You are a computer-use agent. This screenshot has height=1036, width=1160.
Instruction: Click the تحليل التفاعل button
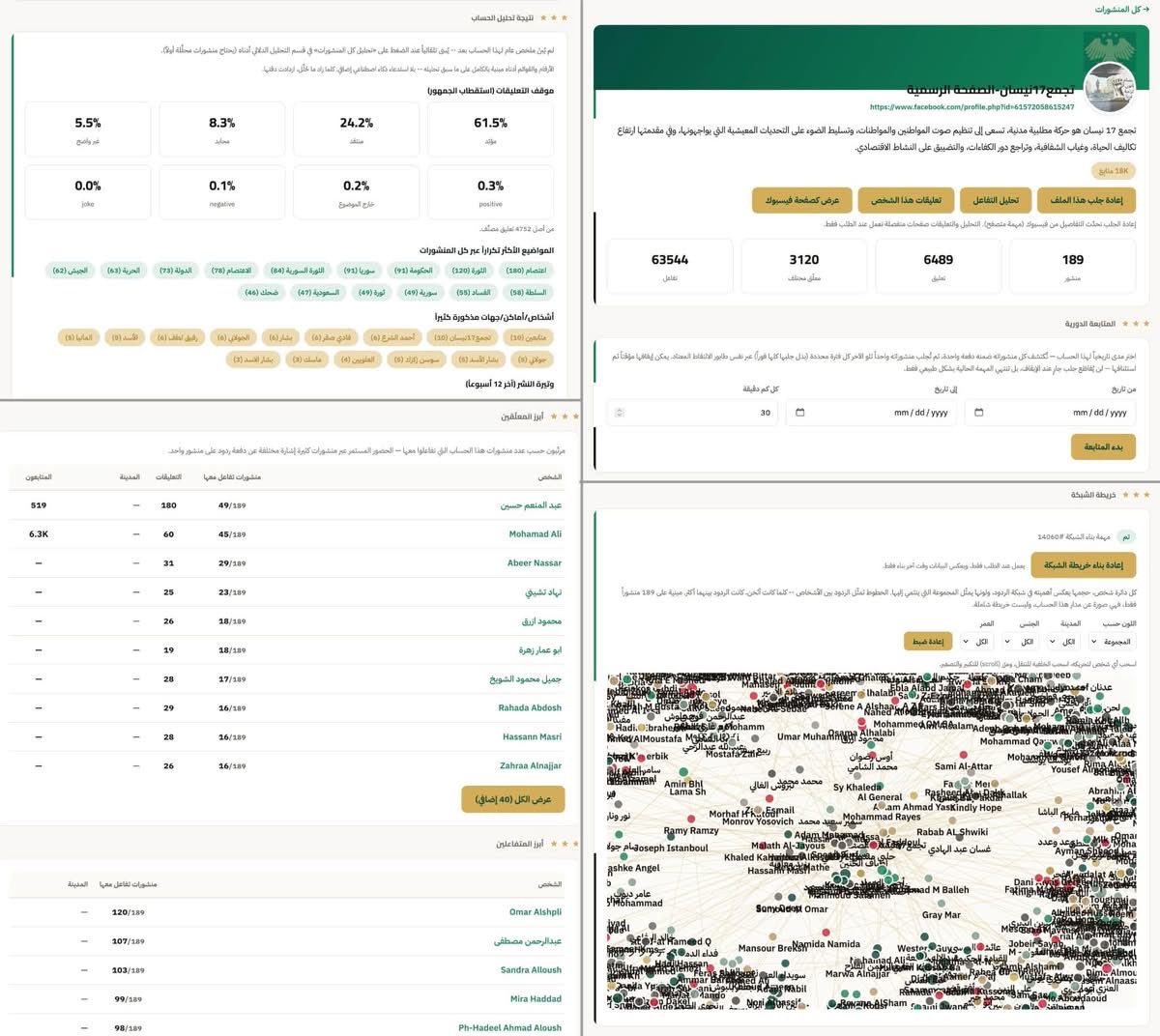tap(996, 200)
